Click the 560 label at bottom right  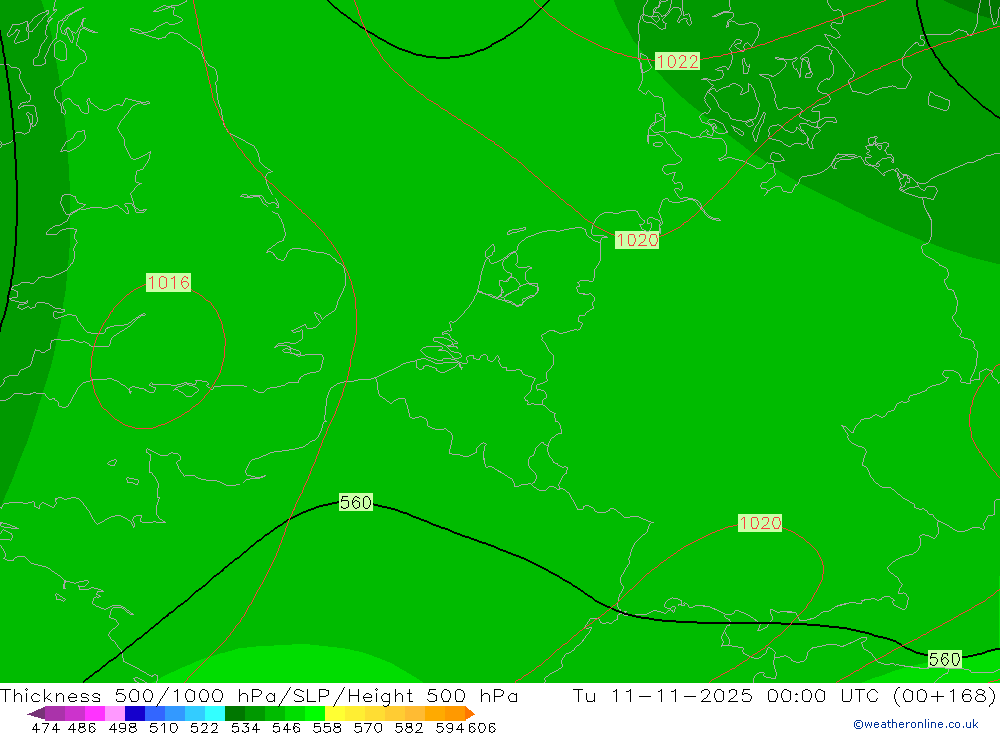pyautogui.click(x=945, y=659)
